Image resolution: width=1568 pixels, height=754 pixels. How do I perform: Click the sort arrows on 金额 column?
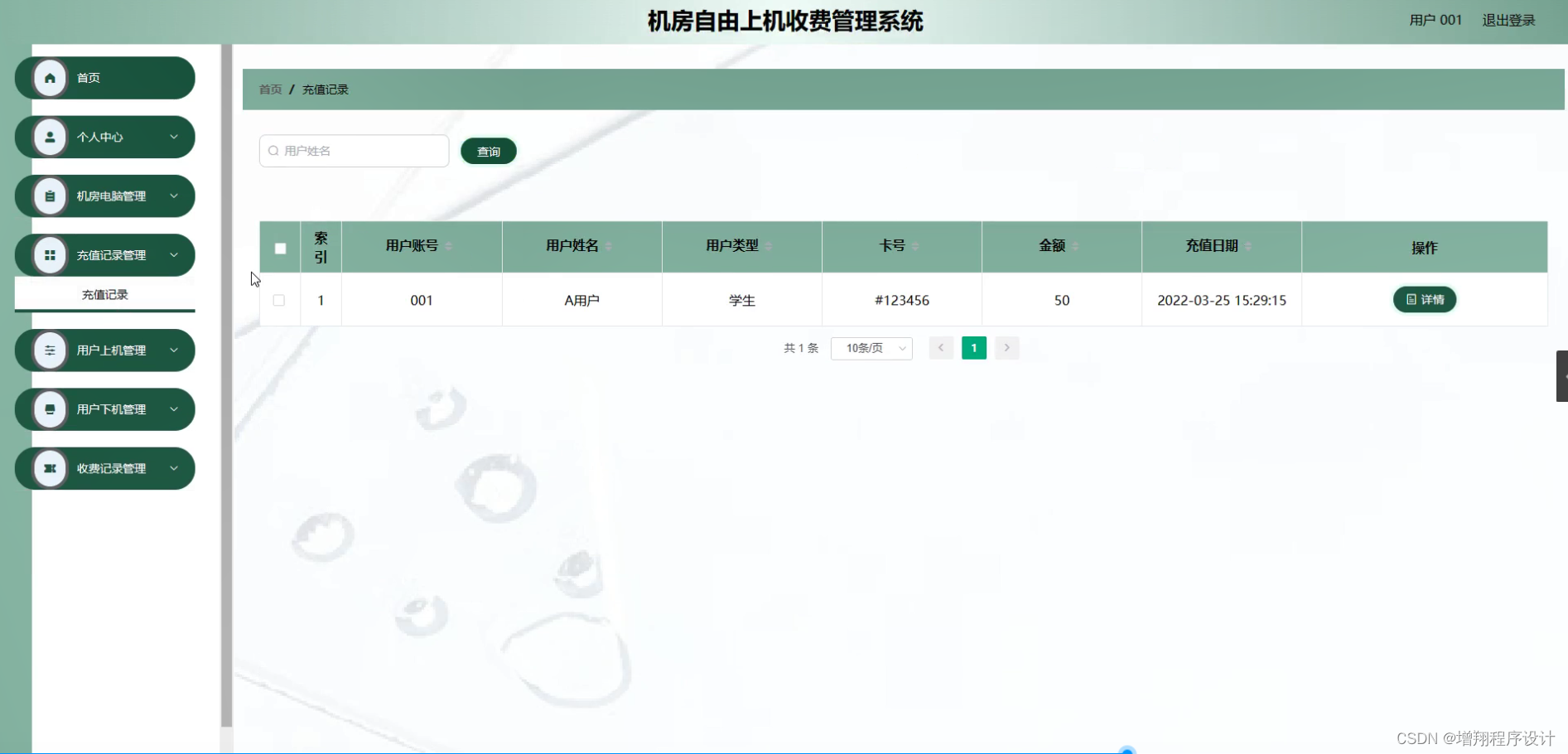coord(1077,246)
